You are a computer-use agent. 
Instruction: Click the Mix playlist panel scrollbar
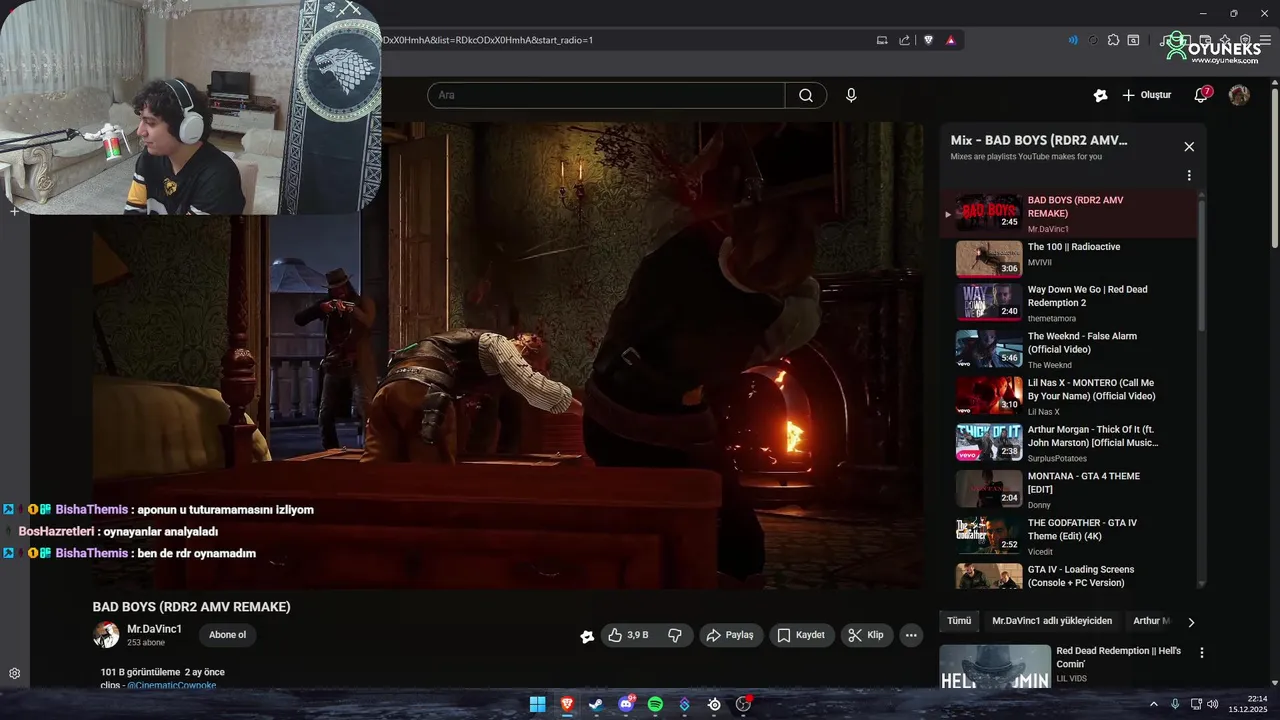[1201, 265]
